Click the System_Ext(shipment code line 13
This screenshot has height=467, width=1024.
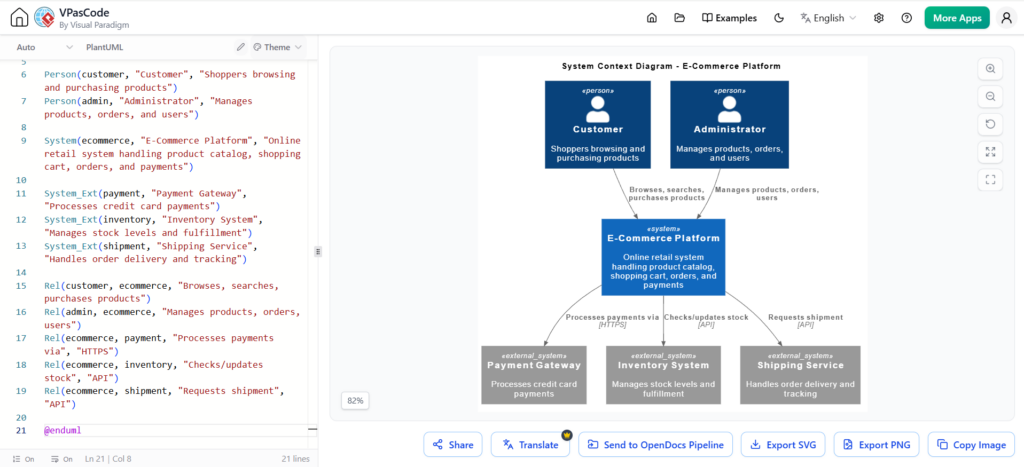click(151, 253)
